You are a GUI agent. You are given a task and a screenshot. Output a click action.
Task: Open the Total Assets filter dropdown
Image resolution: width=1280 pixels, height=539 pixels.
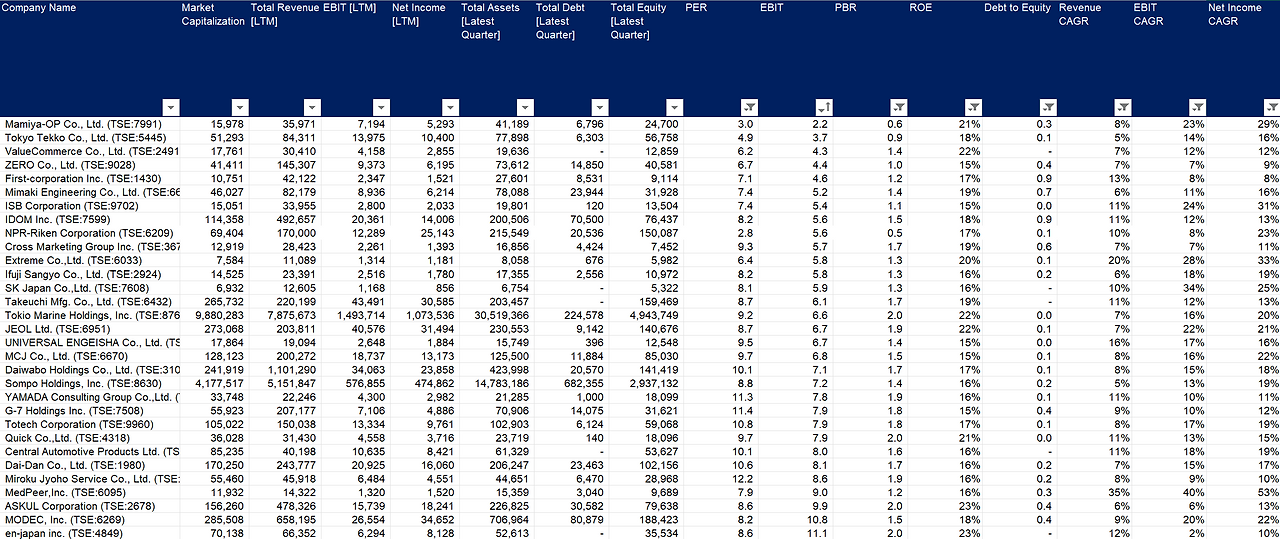click(x=525, y=107)
